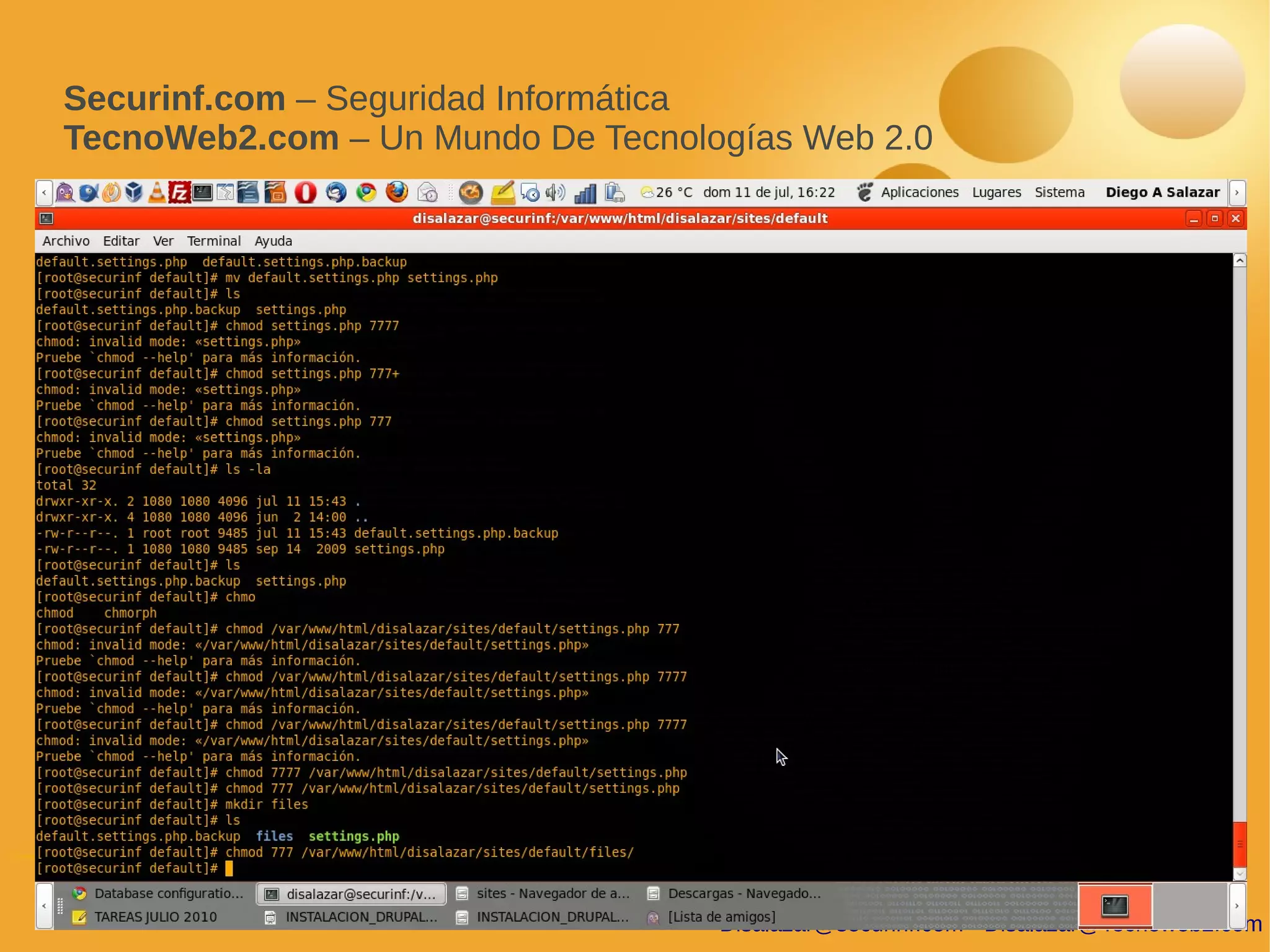
Task: Open the weather applet showing 26 °C
Action: pyautogui.click(x=667, y=192)
